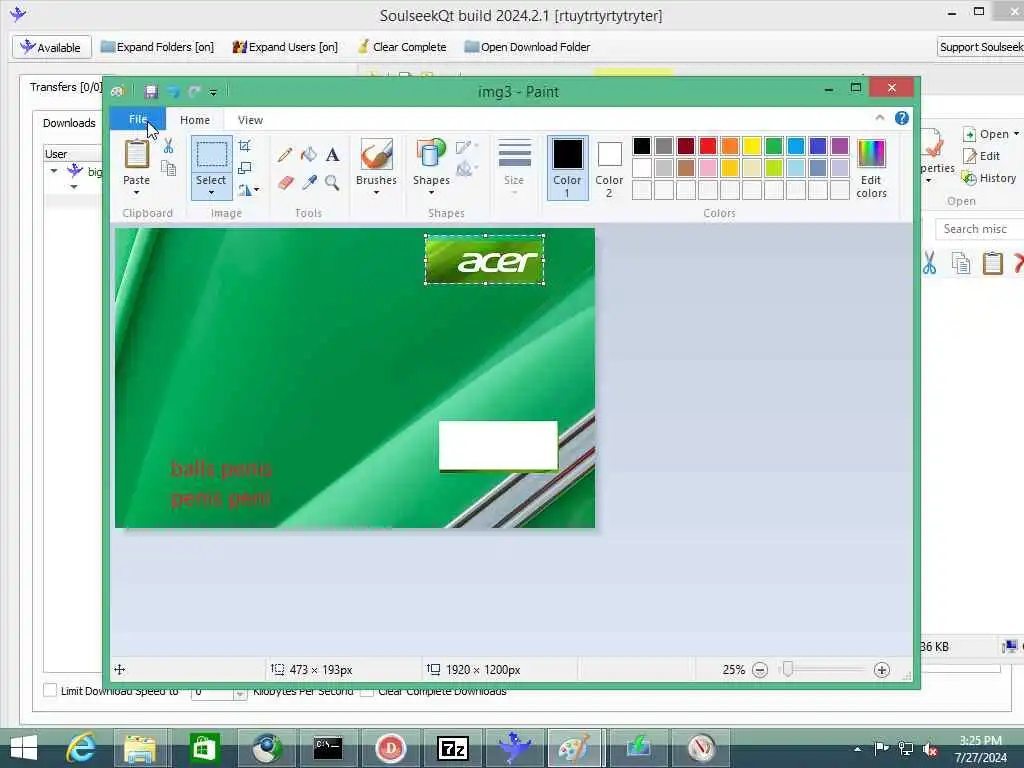Viewport: 1024px width, 768px height.
Task: Click the acer logo selection on canvas
Action: coord(485,260)
